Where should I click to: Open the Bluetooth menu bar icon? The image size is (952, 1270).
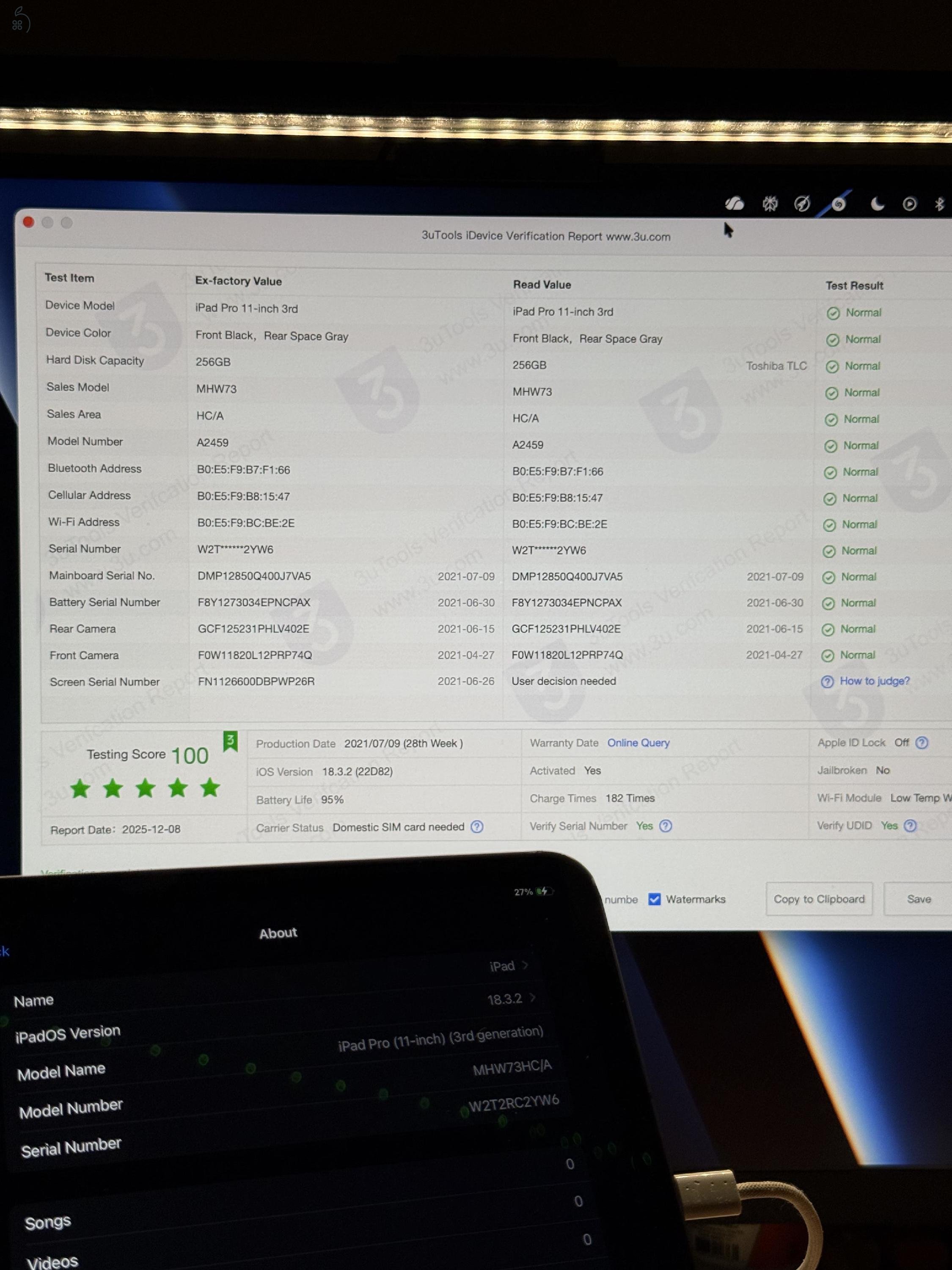[x=939, y=204]
